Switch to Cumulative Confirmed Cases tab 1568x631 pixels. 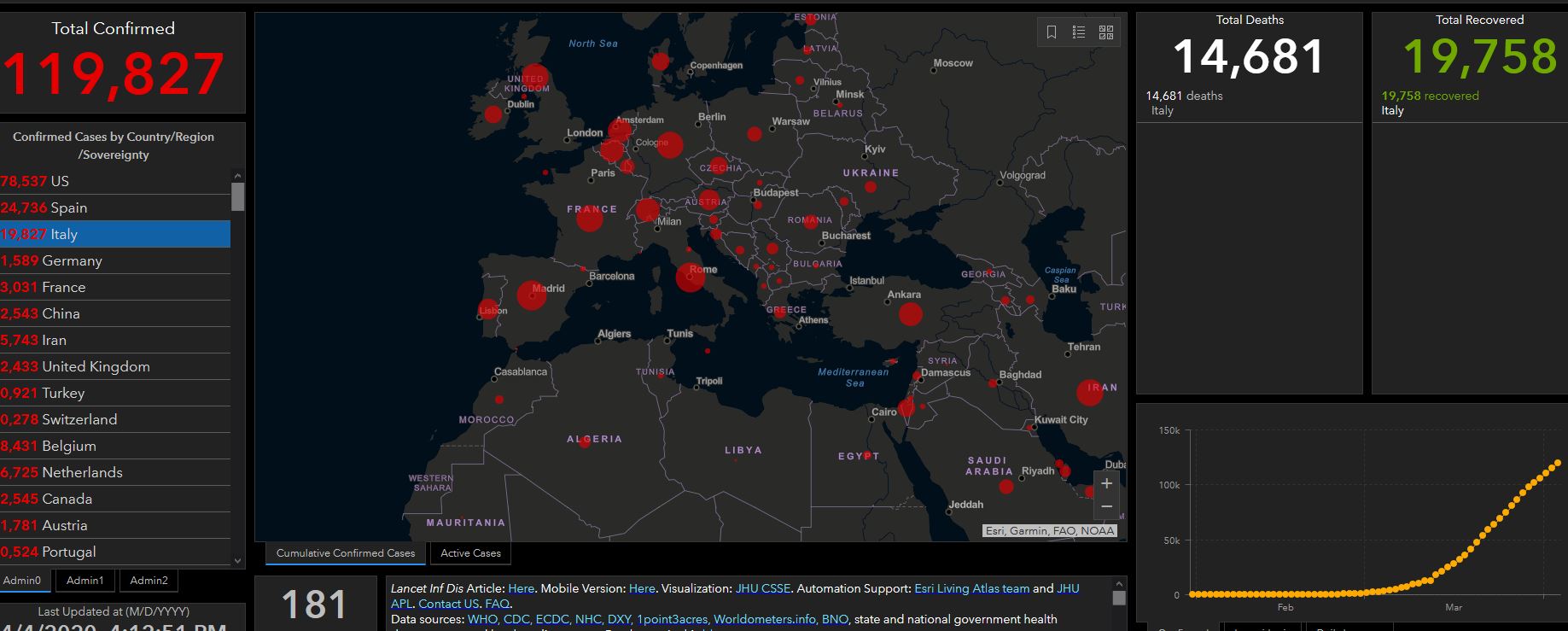(x=346, y=553)
